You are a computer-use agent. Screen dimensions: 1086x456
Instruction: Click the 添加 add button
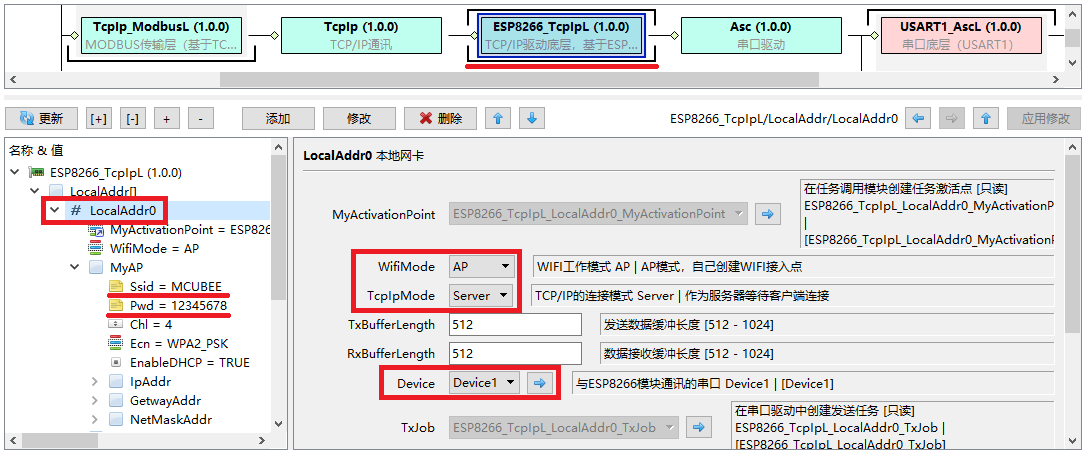click(x=277, y=118)
